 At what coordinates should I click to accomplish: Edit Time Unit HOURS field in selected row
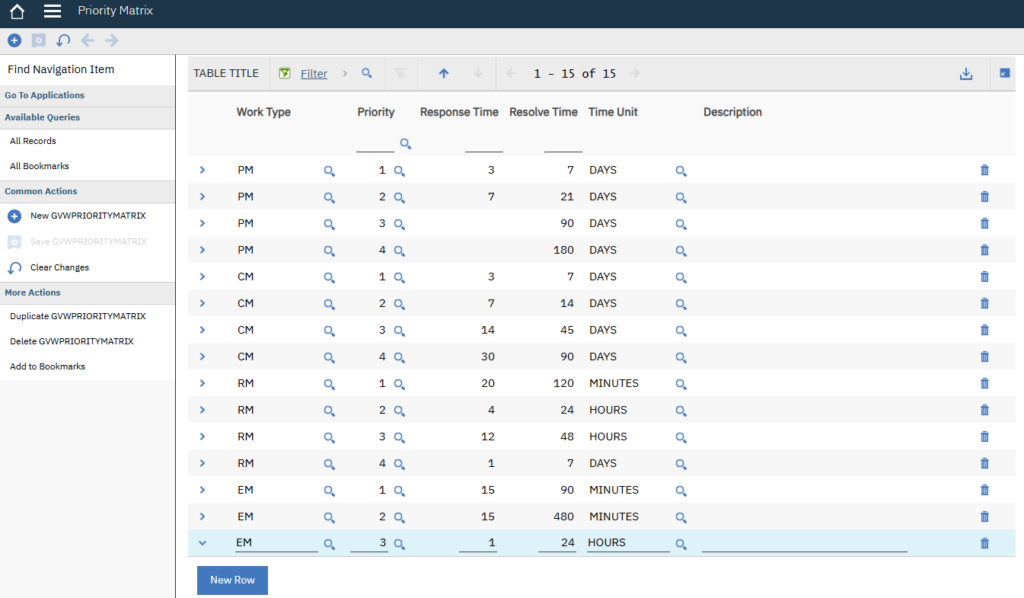click(628, 543)
